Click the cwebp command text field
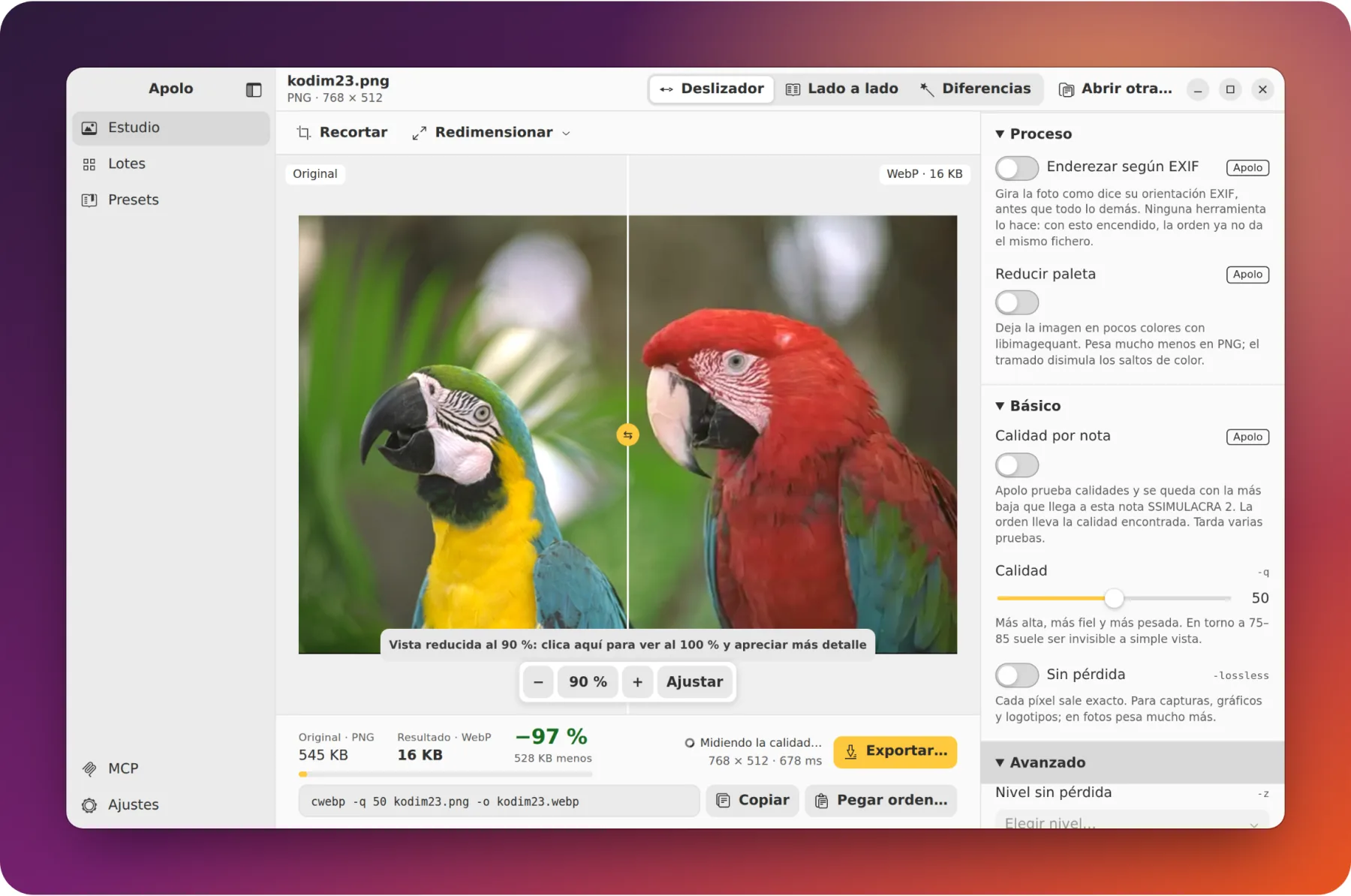Image resolution: width=1351 pixels, height=896 pixels. pos(499,801)
